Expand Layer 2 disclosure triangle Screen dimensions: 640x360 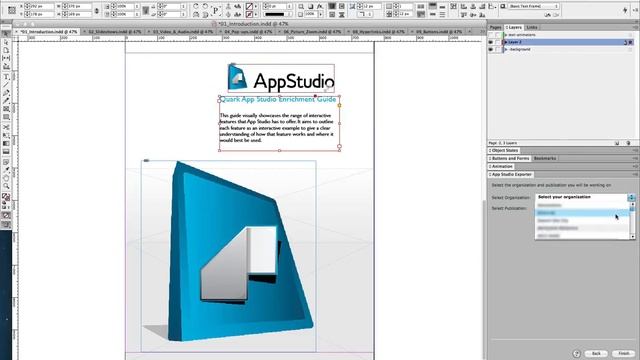[x=506, y=42]
